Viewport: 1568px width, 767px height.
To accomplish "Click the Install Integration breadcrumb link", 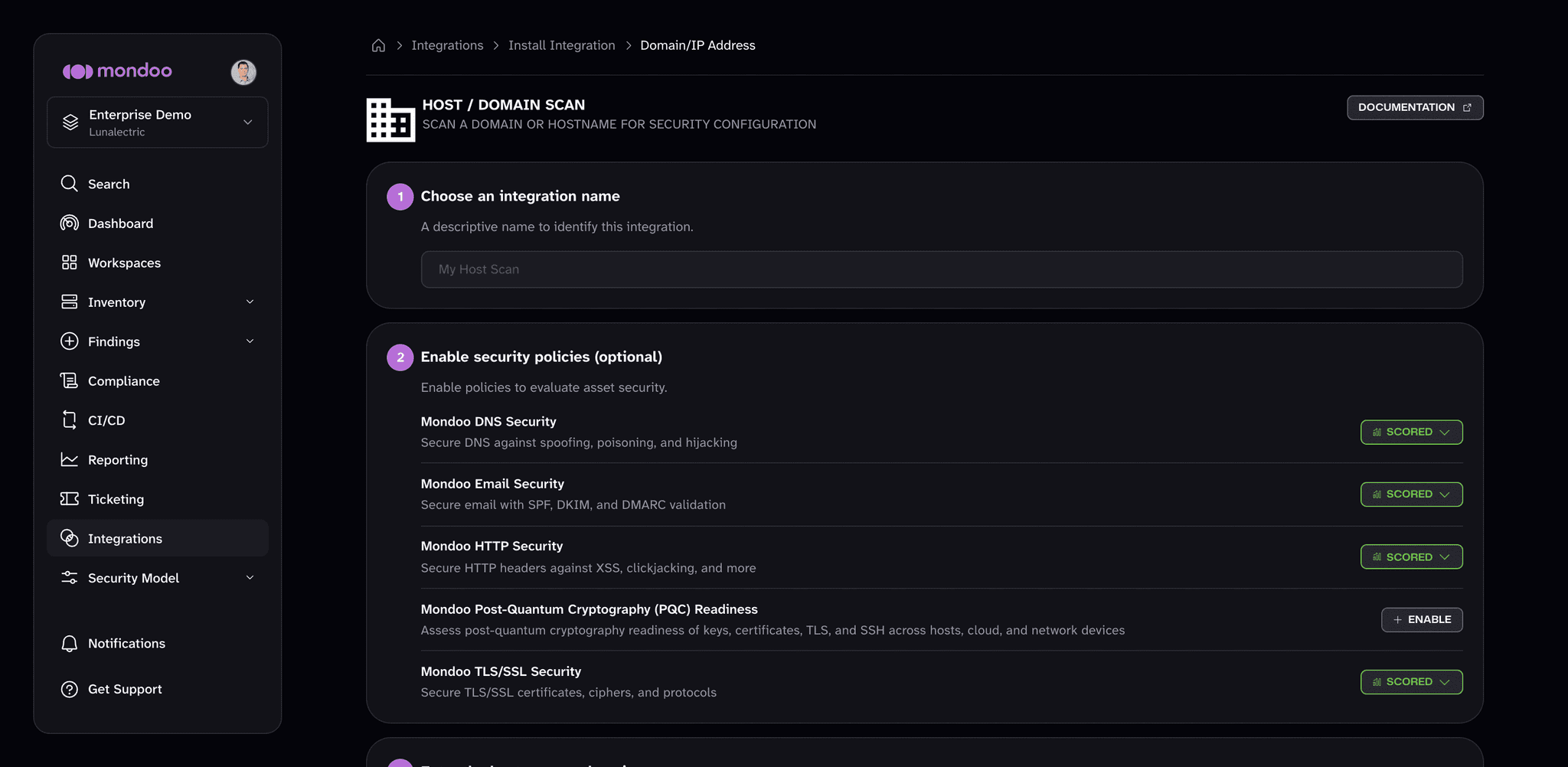I will (562, 45).
